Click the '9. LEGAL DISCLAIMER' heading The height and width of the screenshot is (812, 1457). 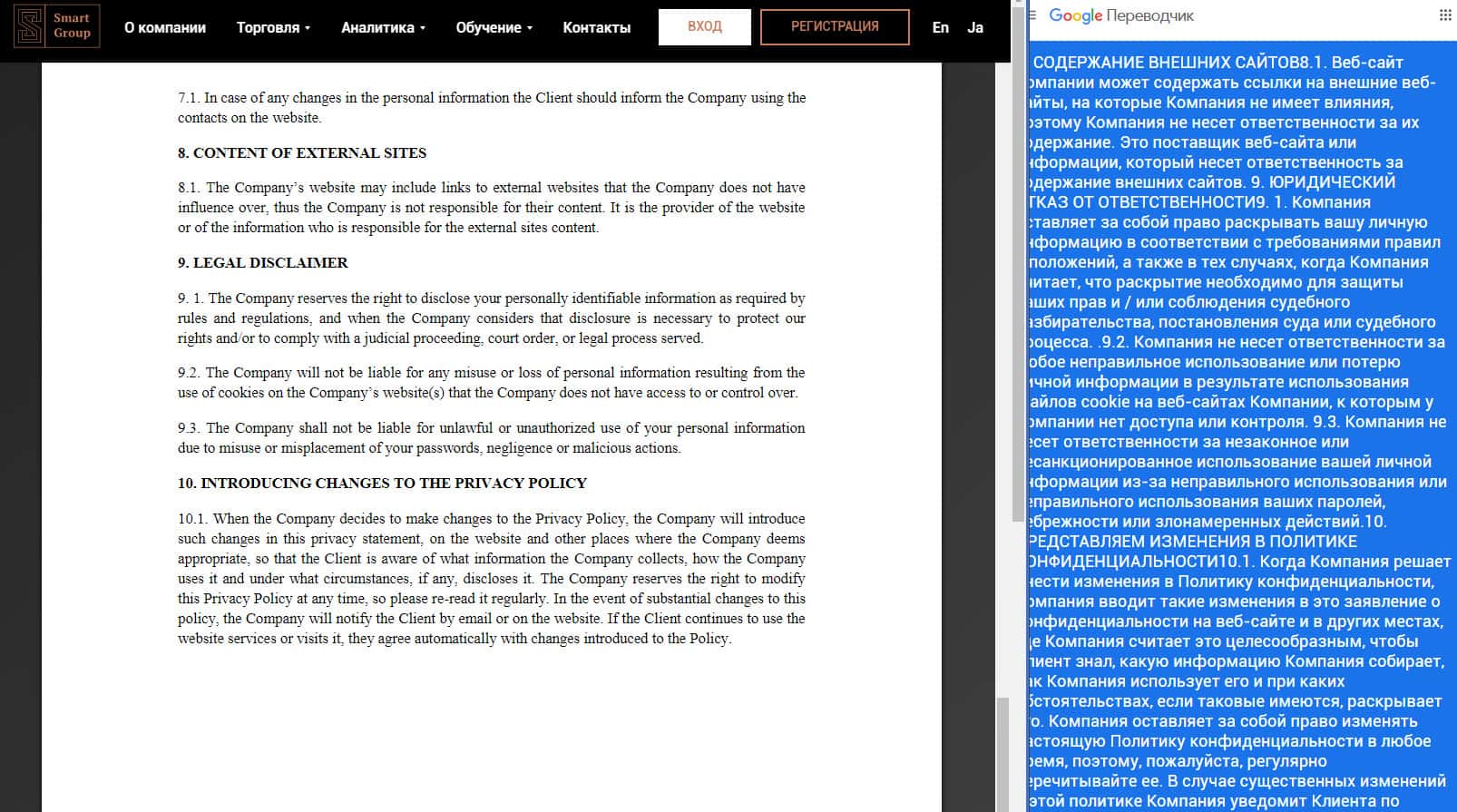point(262,263)
